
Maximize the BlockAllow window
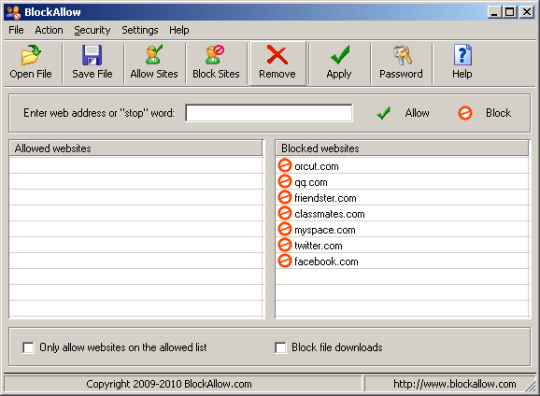510,13
